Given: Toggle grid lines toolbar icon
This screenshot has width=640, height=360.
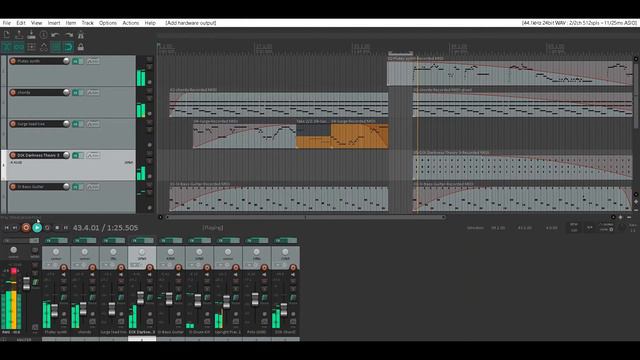Looking at the screenshot, I should [x=56, y=47].
